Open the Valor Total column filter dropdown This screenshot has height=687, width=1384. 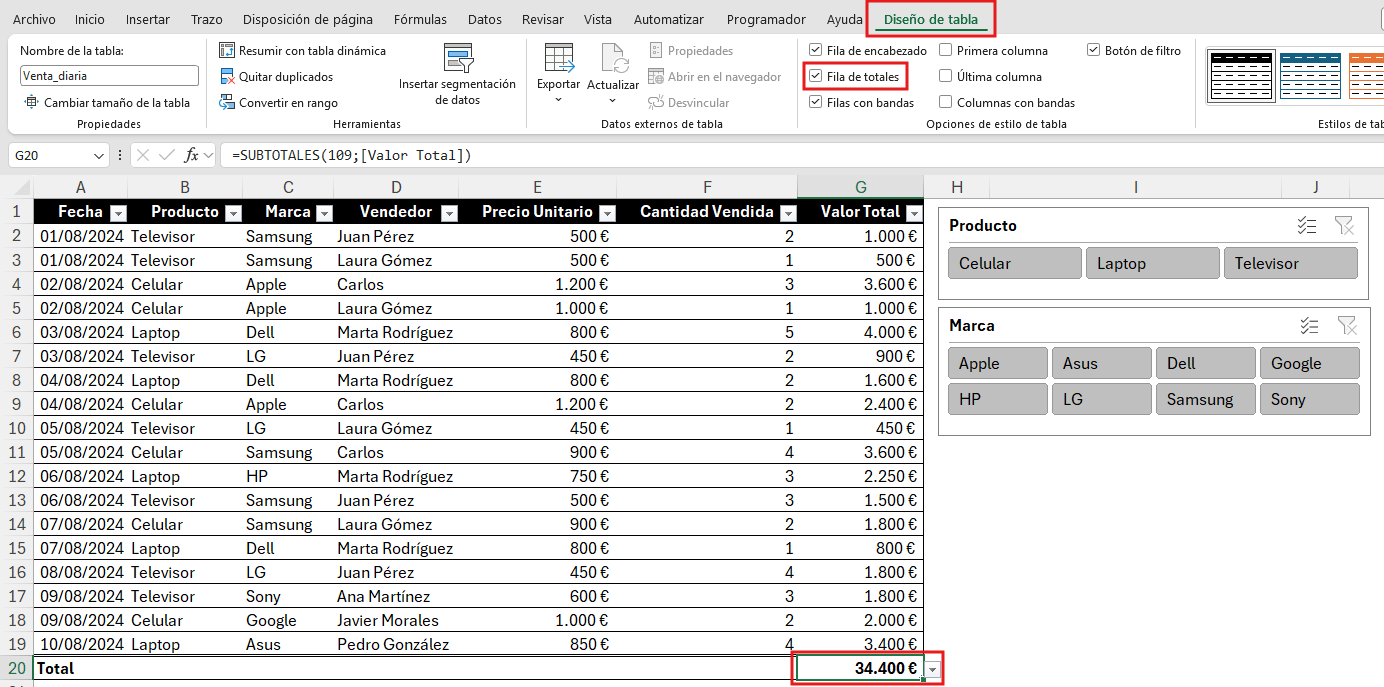(x=914, y=213)
